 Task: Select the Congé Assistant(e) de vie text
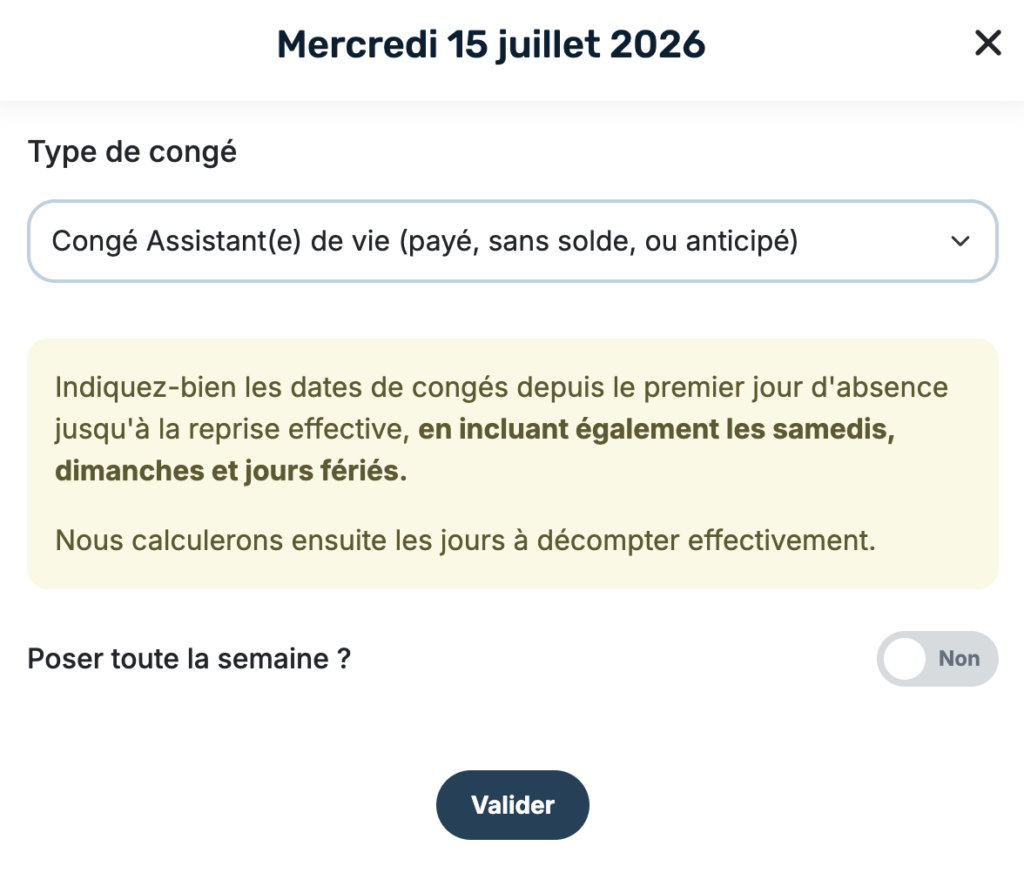pyautogui.click(x=221, y=241)
